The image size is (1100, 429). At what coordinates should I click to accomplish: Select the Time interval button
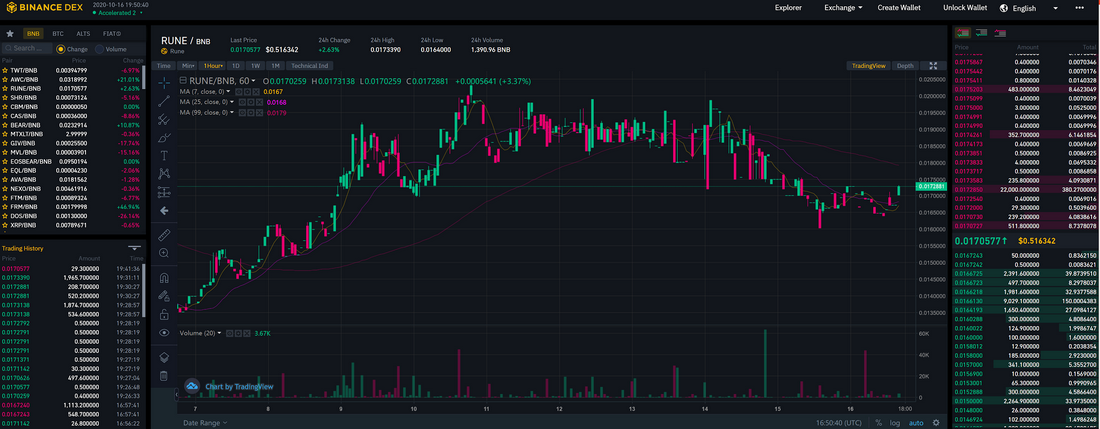click(163, 66)
